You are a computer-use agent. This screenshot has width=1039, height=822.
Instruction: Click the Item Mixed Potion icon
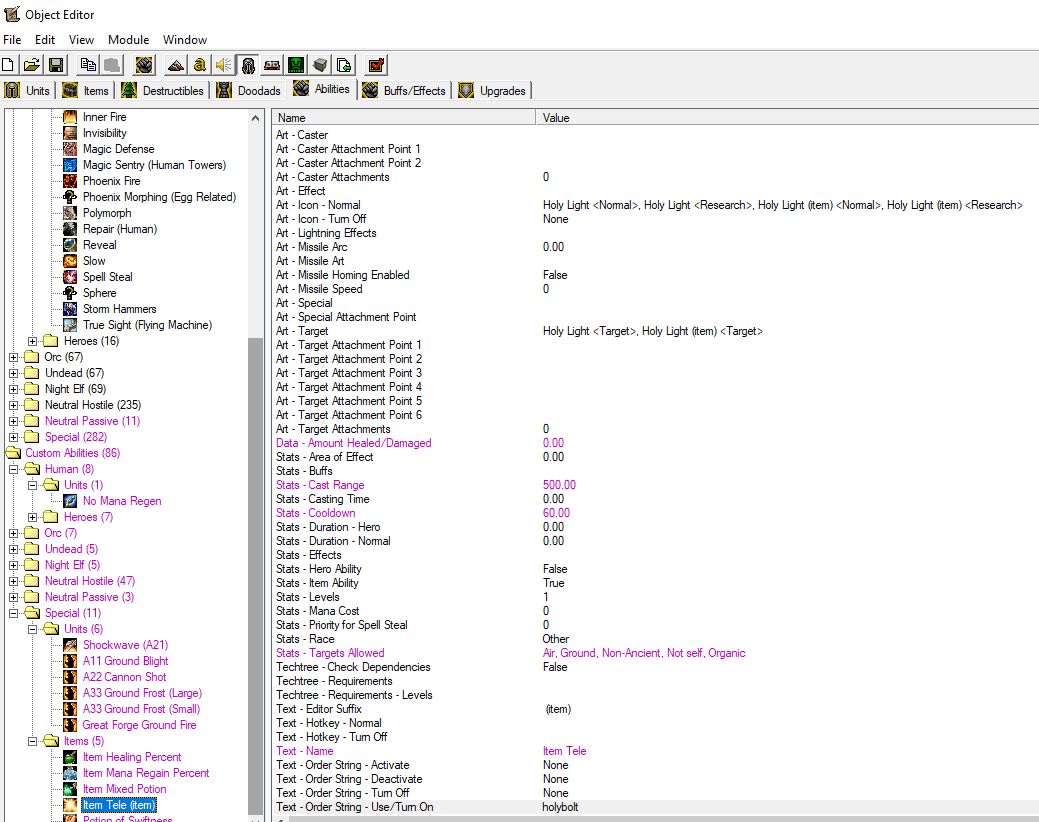[70, 789]
